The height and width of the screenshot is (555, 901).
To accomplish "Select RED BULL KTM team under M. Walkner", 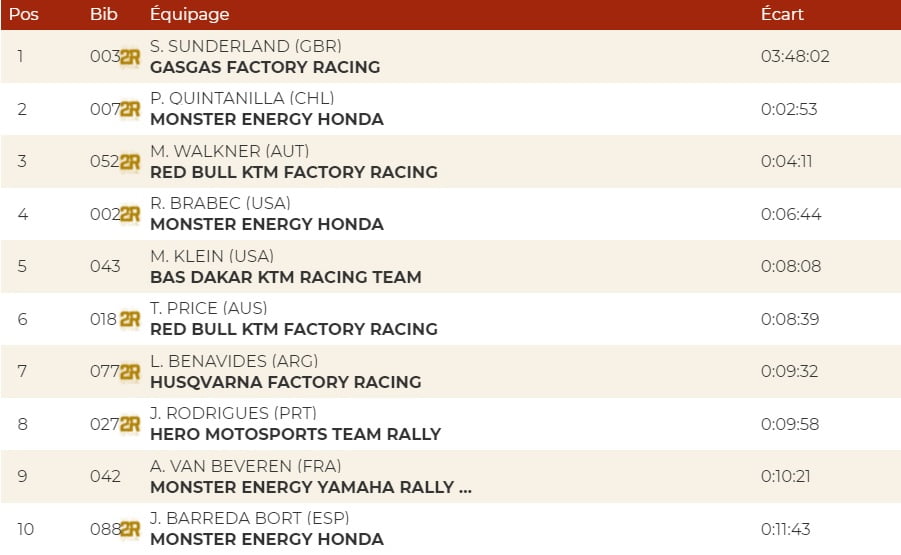I will [293, 172].
